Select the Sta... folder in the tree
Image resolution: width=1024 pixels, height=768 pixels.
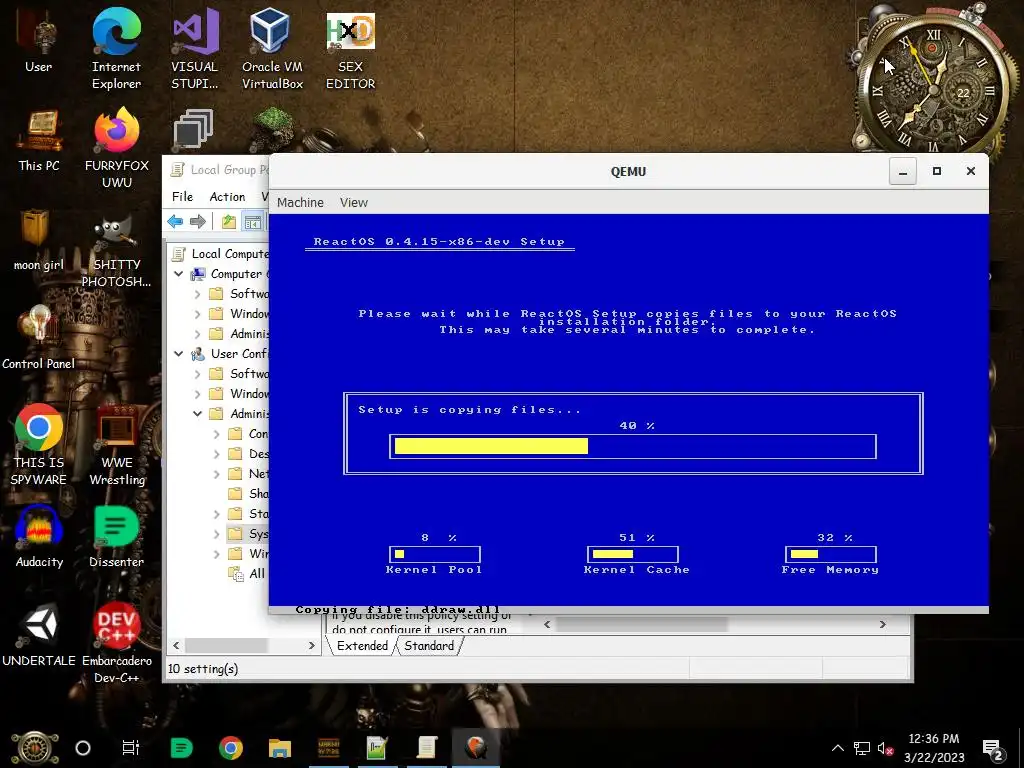tap(248, 514)
